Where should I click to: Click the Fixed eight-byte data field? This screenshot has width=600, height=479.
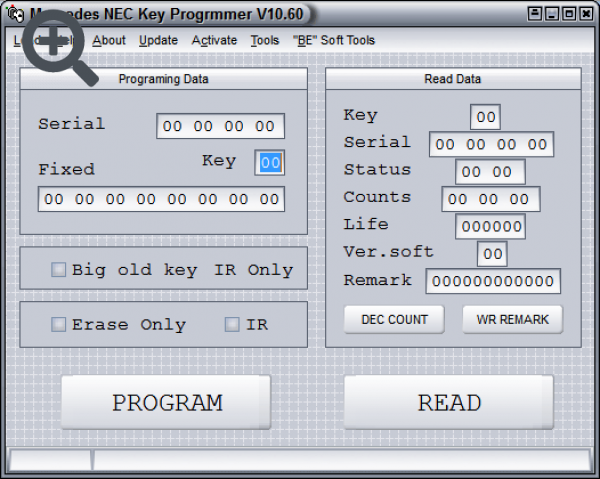click(x=161, y=199)
